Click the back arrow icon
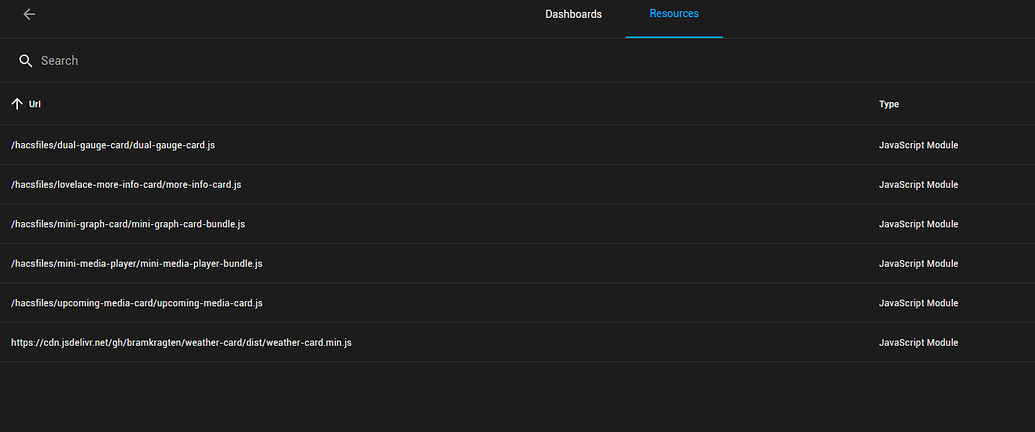Image resolution: width=1035 pixels, height=432 pixels. (x=29, y=14)
